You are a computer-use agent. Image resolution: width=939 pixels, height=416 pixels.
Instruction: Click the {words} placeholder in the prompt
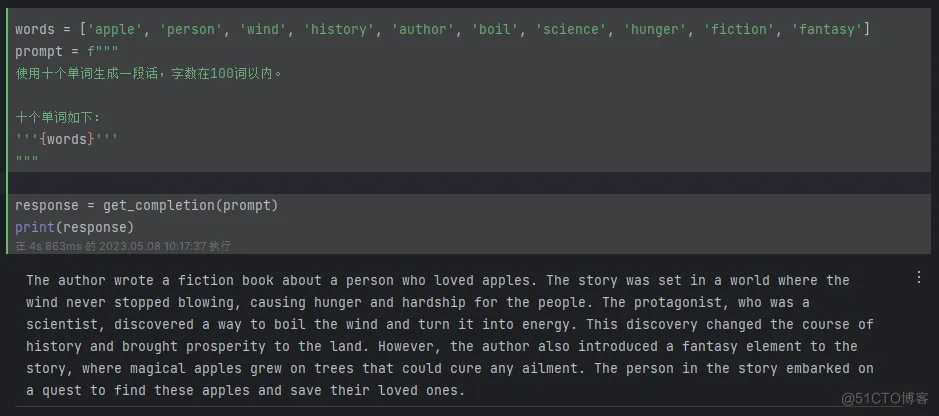(67, 139)
